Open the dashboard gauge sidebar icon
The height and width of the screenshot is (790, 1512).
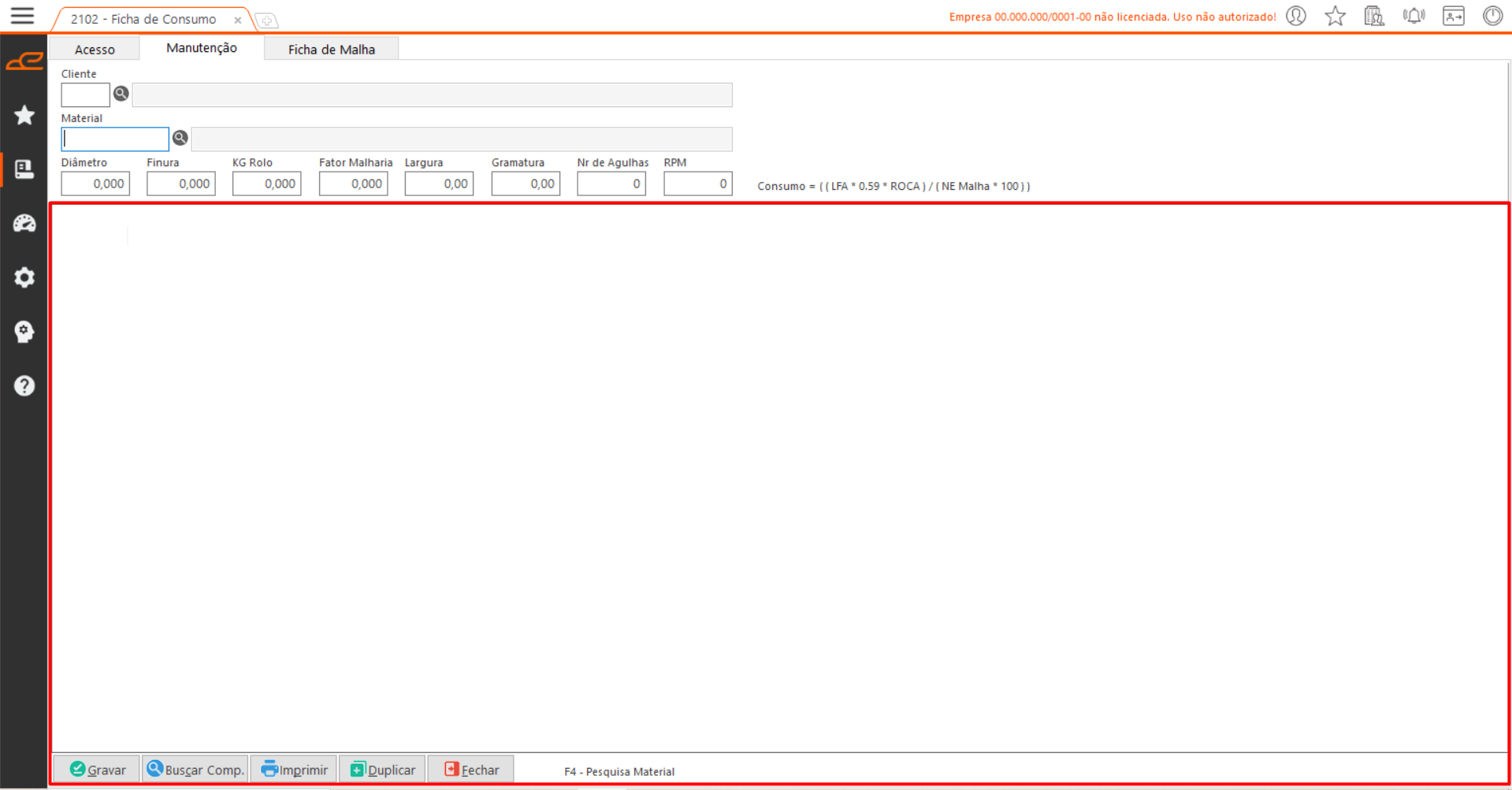[24, 224]
